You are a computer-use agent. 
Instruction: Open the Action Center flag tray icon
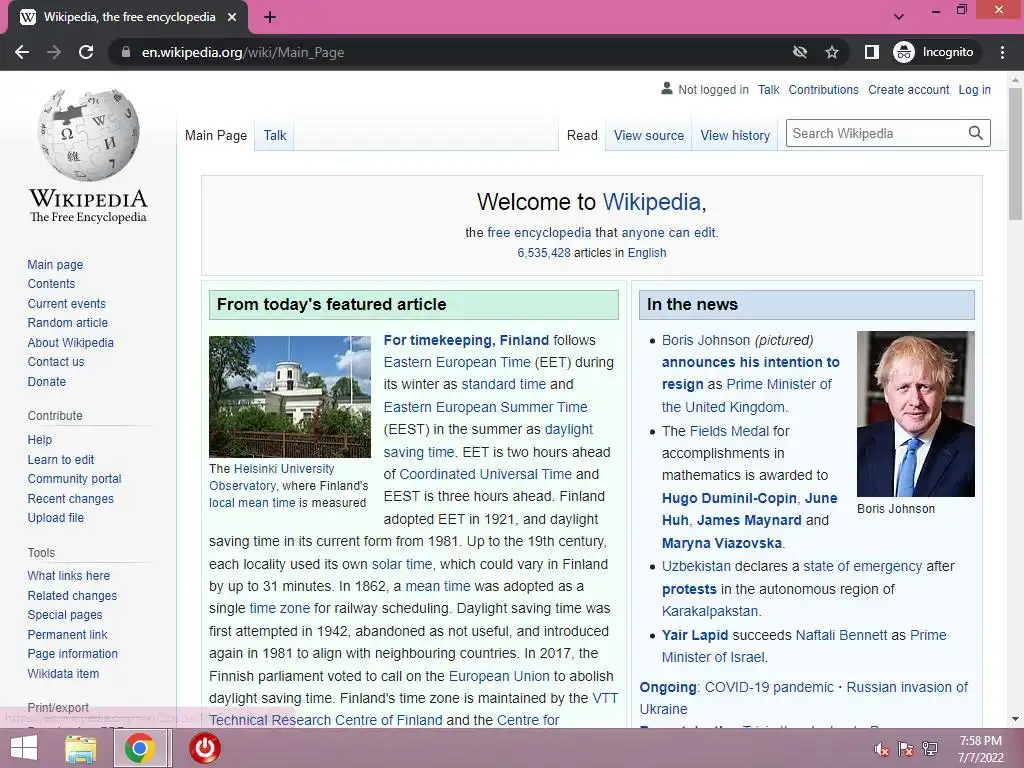[x=906, y=749]
